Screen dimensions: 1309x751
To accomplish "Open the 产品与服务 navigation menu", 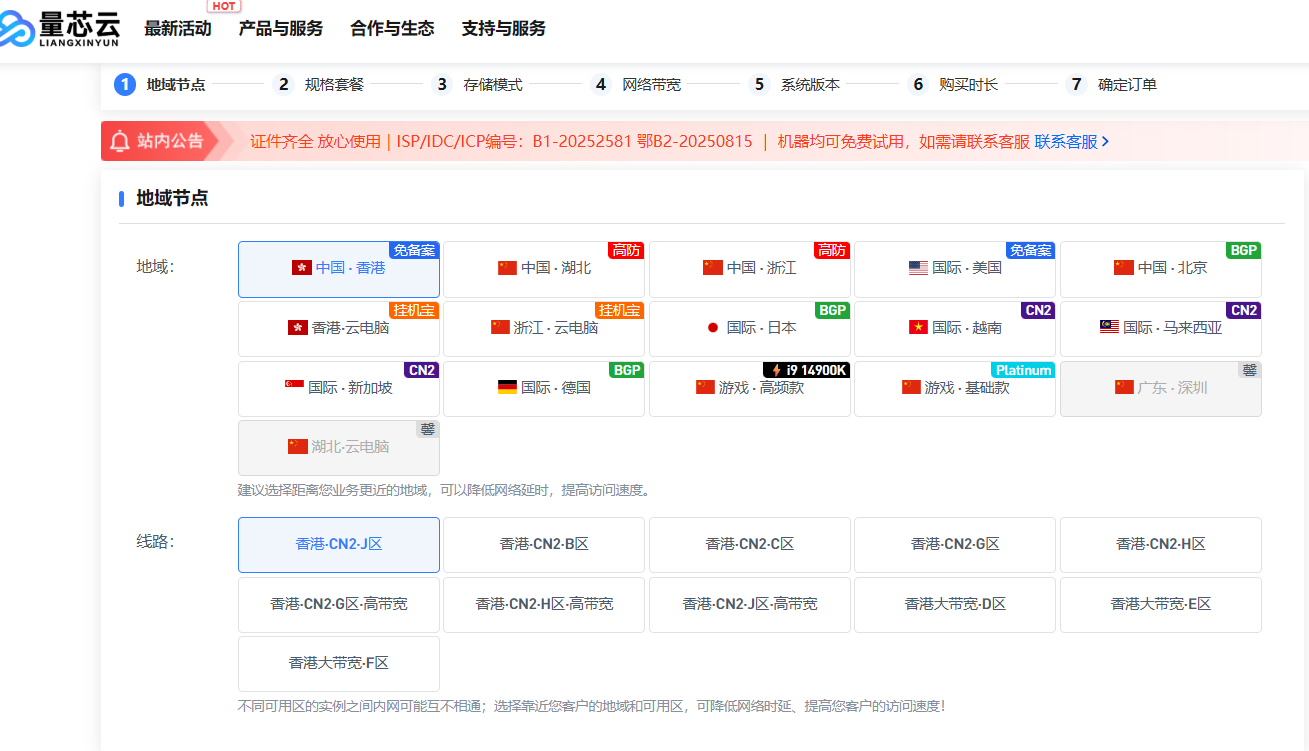I will (281, 29).
